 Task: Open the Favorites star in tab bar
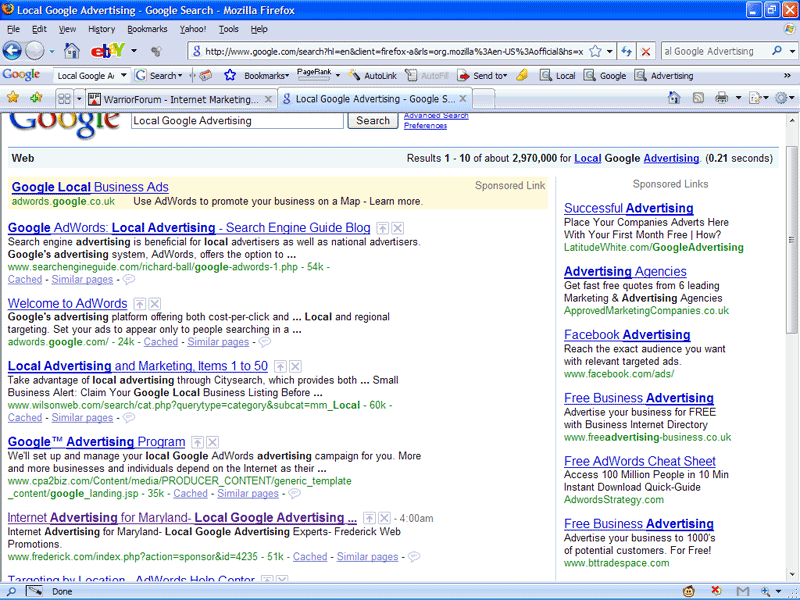click(13, 97)
